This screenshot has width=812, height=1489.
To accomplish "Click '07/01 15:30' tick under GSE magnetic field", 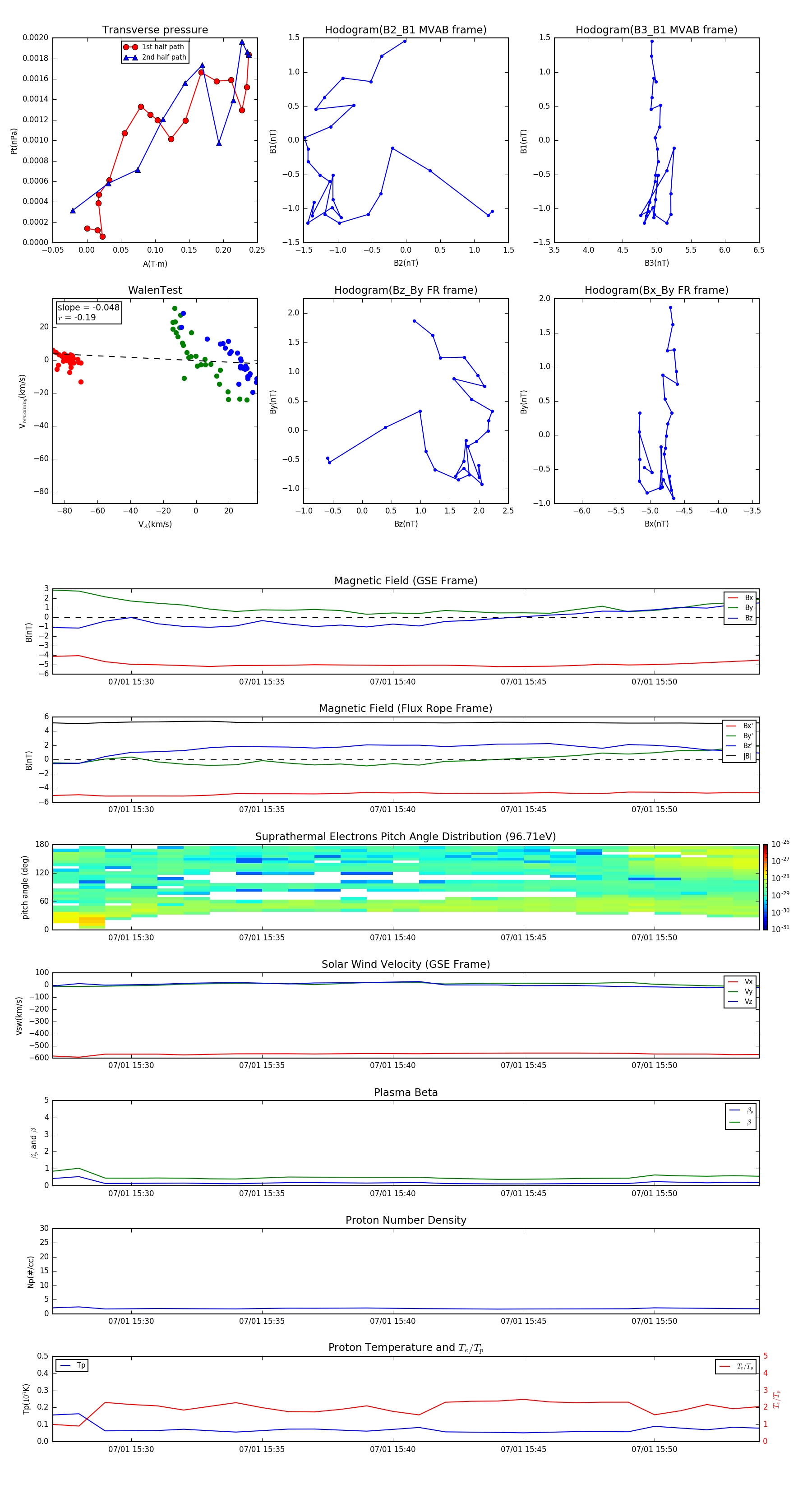I will pos(131,682).
